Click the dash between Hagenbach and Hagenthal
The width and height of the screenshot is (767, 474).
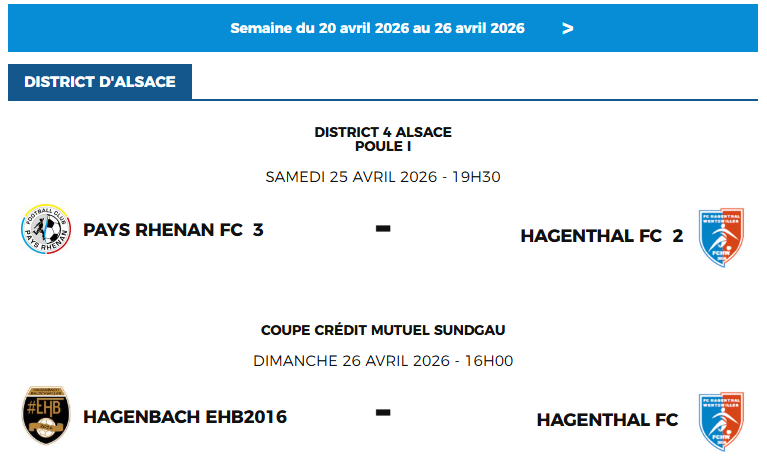383,412
